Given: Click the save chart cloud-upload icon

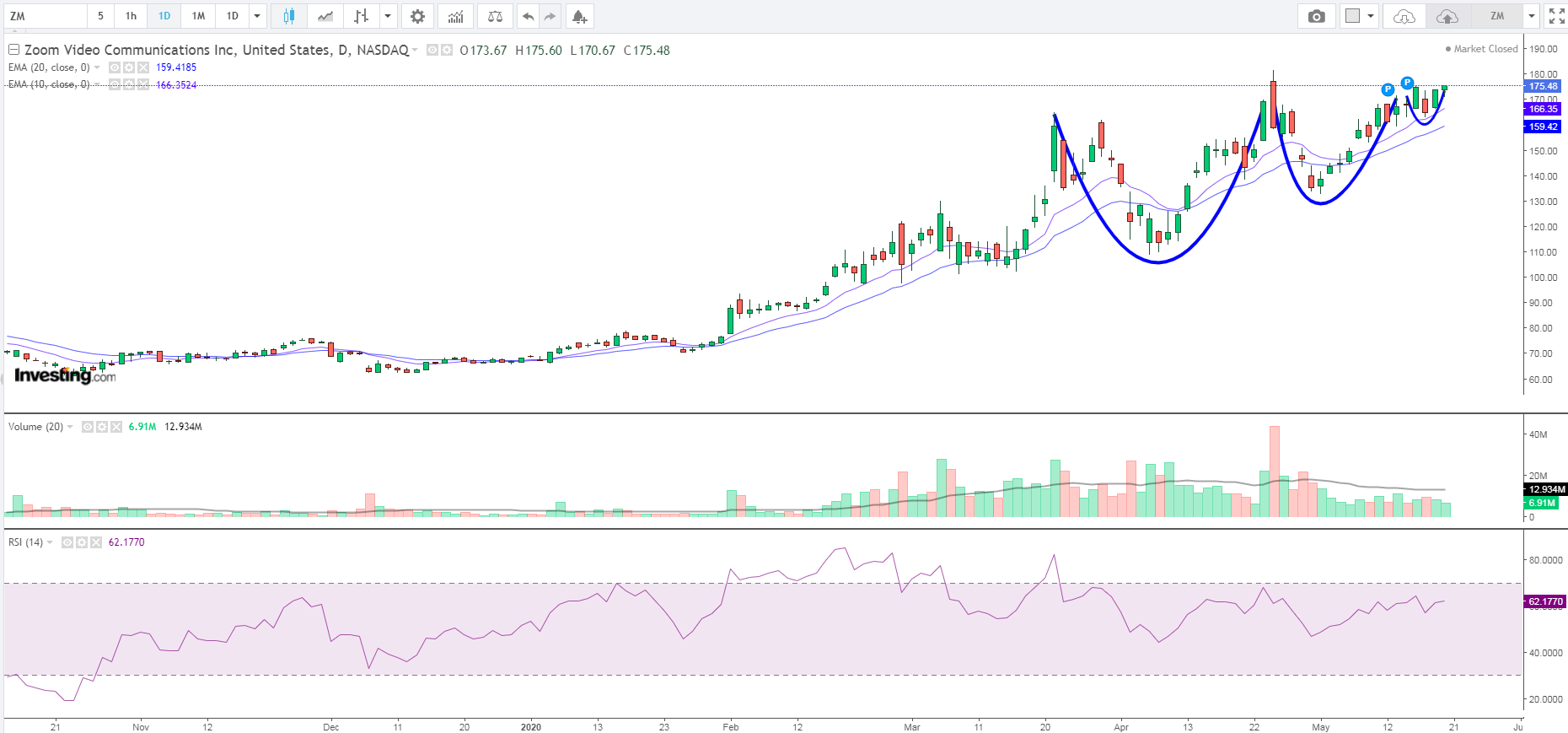Looking at the screenshot, I should point(1447,16).
